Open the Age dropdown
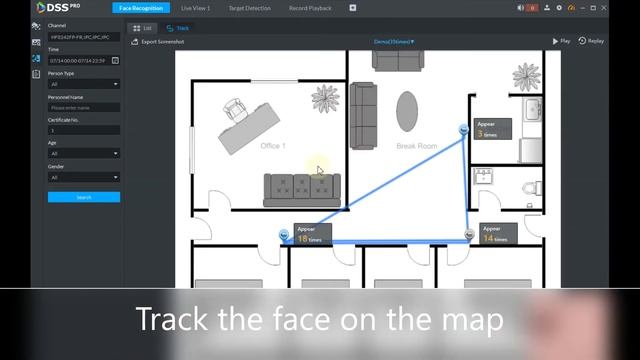Screen dimensions: 640x360 [84, 153]
